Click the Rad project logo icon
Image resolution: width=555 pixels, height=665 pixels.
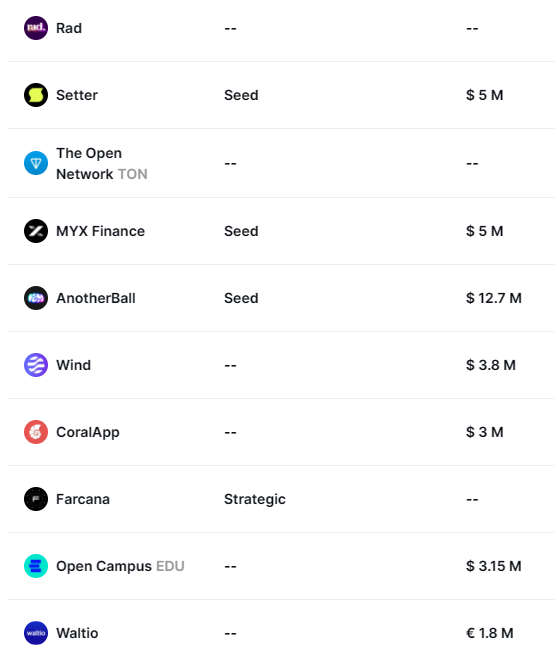[36, 28]
